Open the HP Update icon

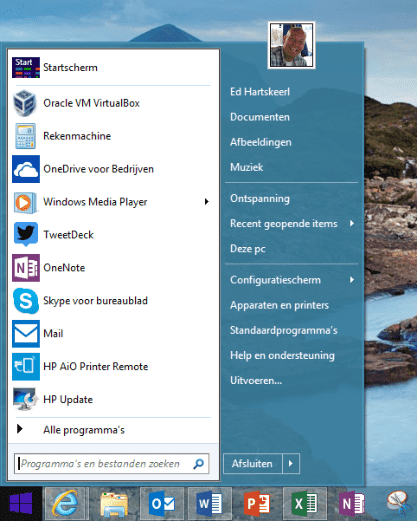(25, 399)
